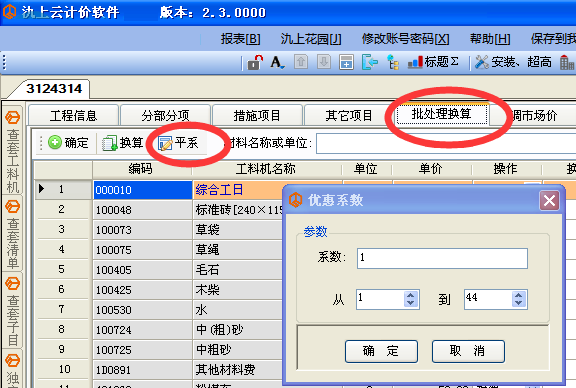Click the 换算 toolbar button

[x=123, y=143]
